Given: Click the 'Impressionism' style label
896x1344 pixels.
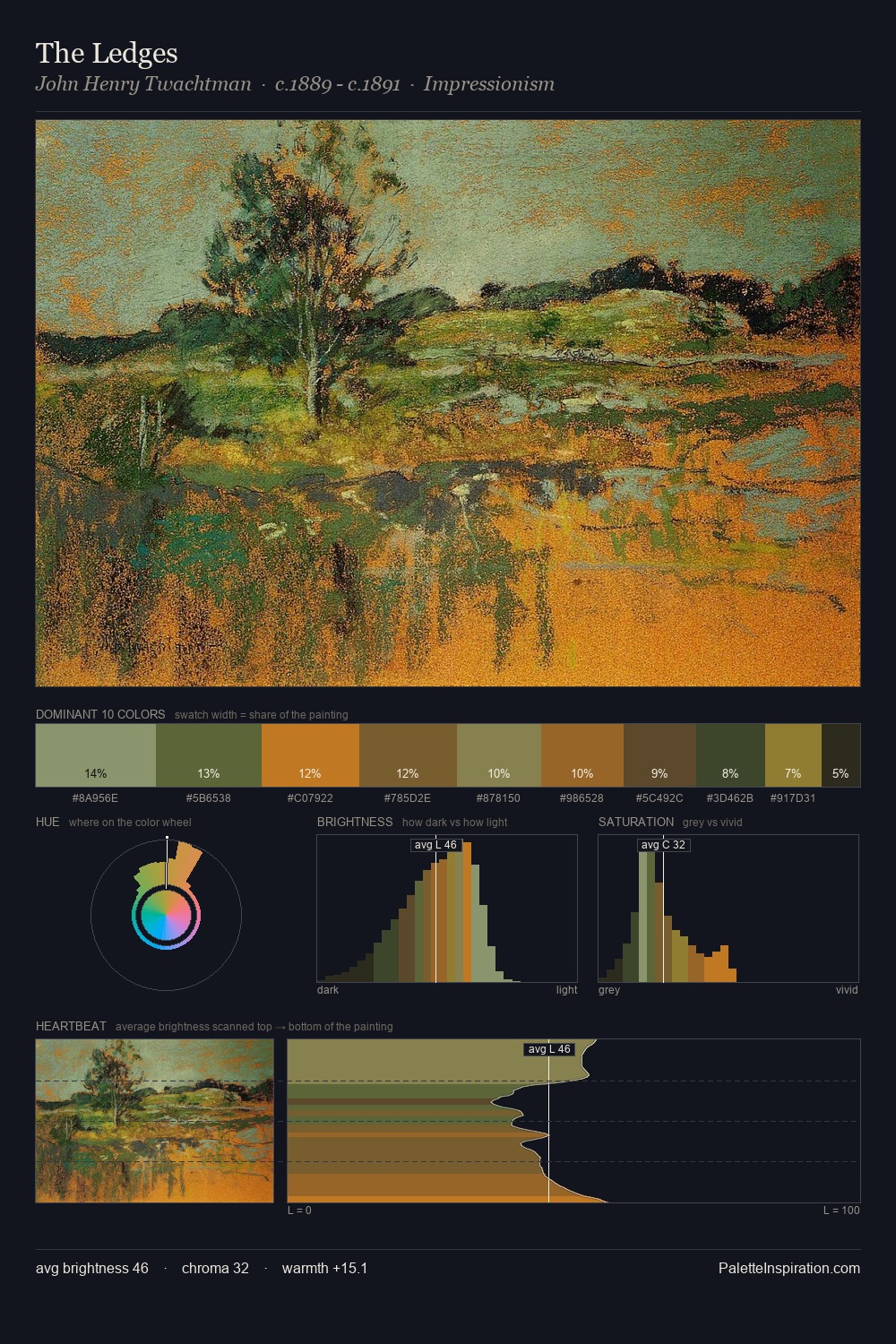Looking at the screenshot, I should pyautogui.click(x=489, y=84).
